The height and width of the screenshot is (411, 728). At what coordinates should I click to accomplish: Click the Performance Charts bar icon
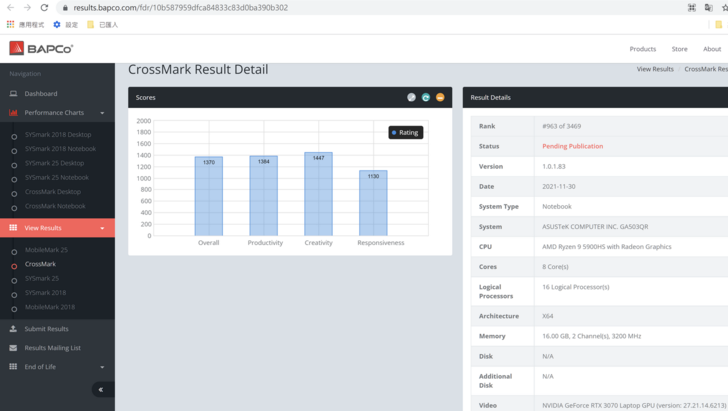(13, 112)
